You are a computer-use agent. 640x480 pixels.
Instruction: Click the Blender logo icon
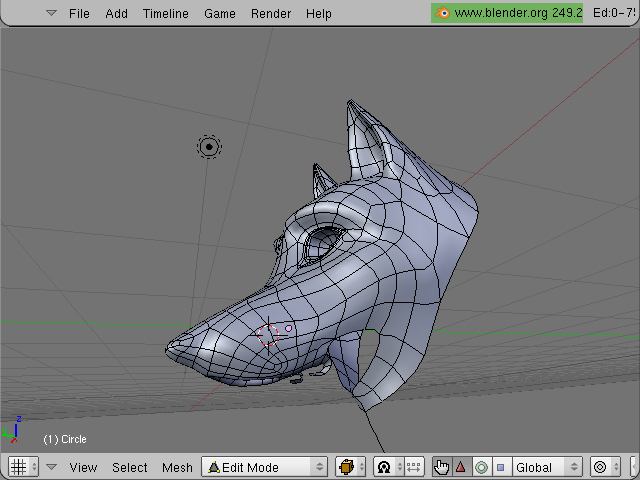click(443, 13)
